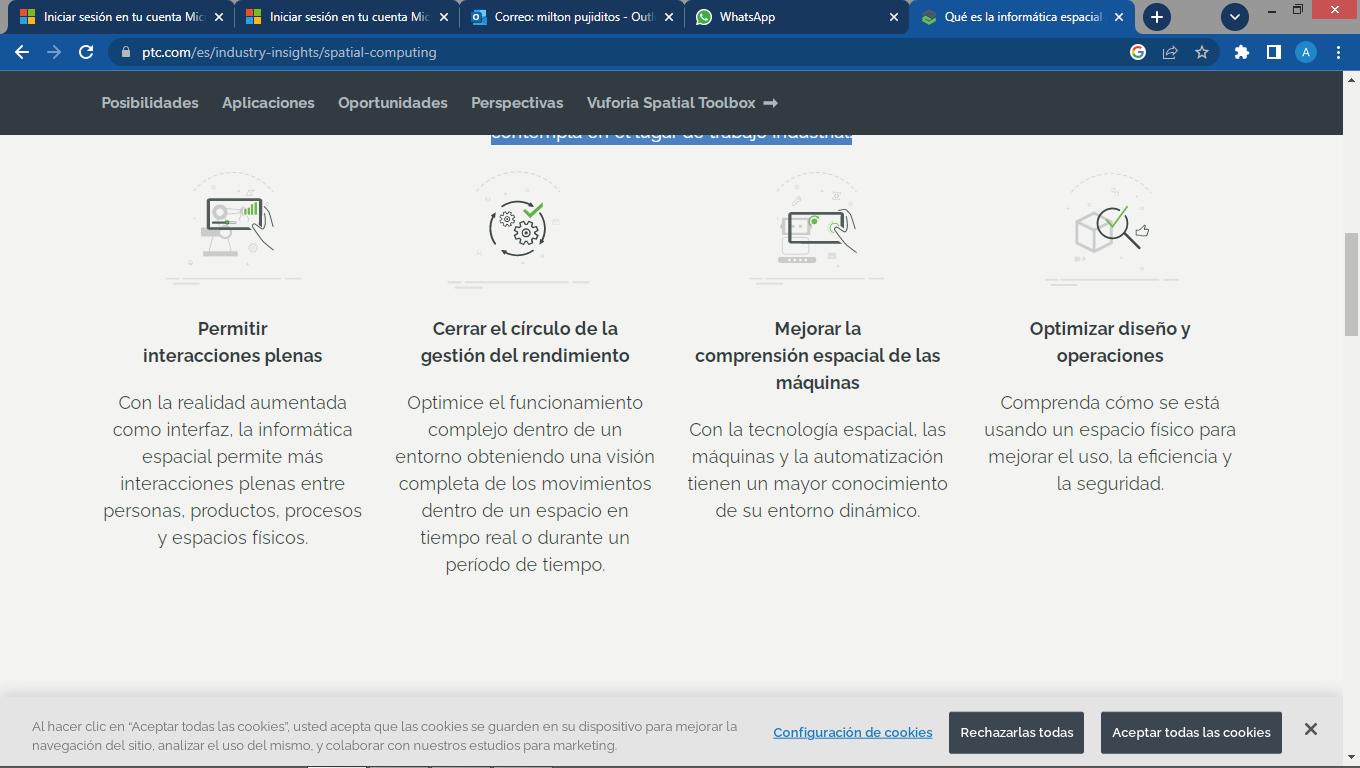
Task: Expand the tab search dropdown
Action: (1235, 17)
